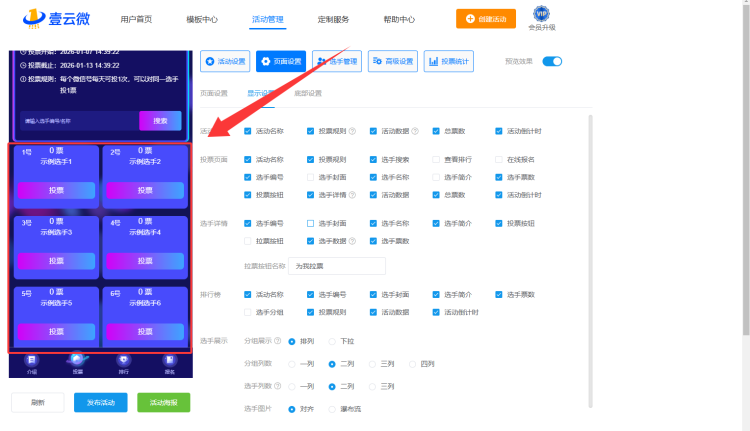The width and height of the screenshot is (750, 431).
Task: Select 瀑布流 for 选手图片 layout
Action: 332,408
